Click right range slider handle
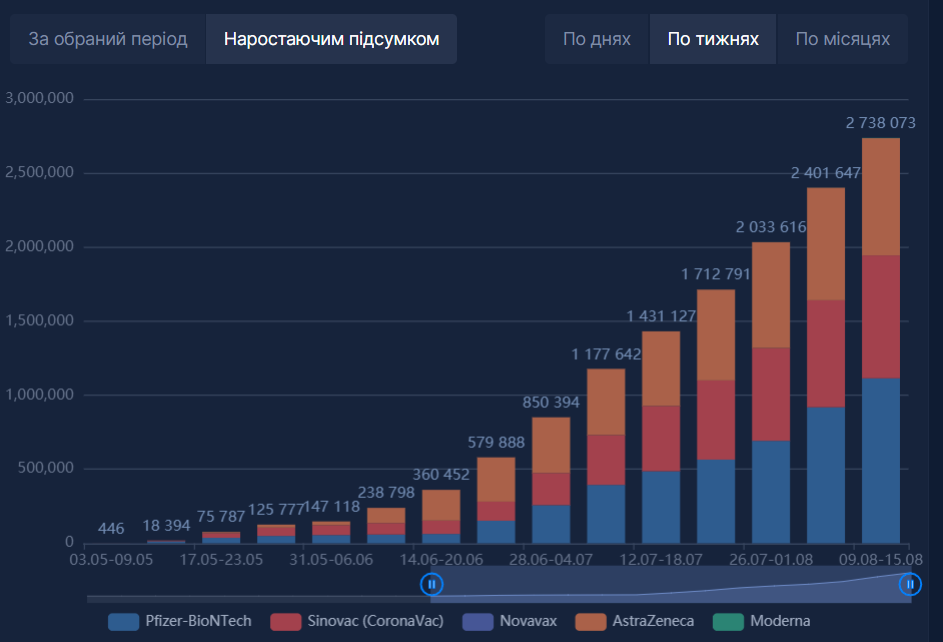Screen dimensions: 943x642 (910, 584)
